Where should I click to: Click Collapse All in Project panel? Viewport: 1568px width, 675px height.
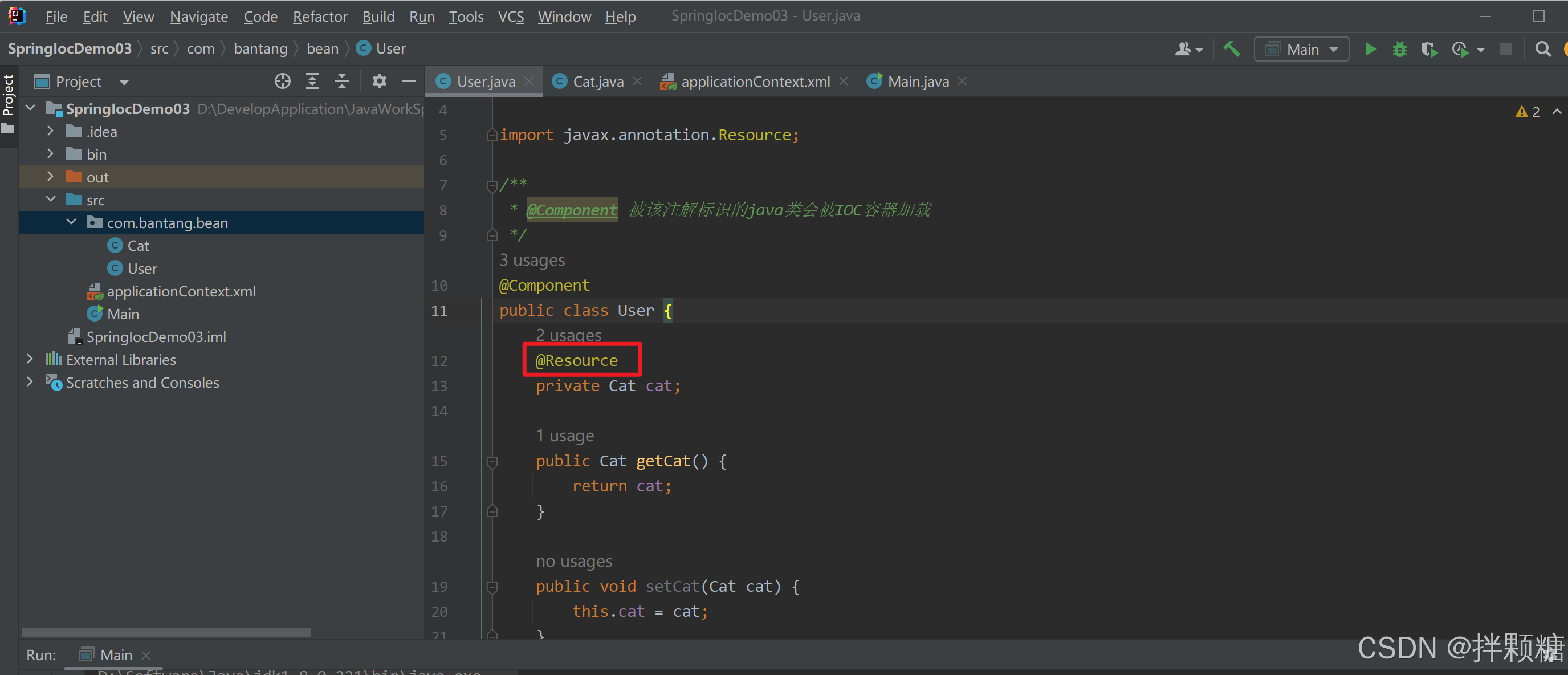tap(342, 82)
